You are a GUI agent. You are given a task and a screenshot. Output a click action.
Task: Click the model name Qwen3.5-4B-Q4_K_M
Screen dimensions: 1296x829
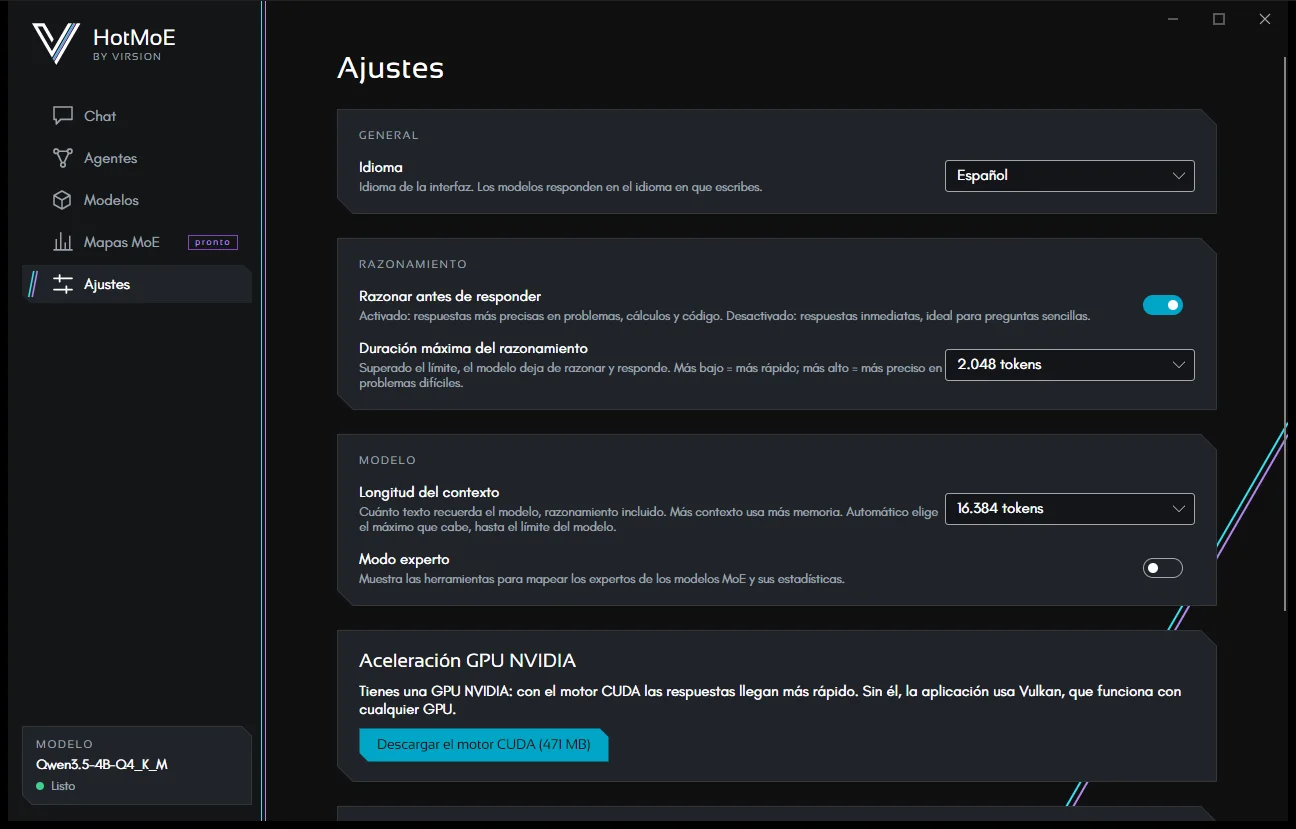[102, 765]
